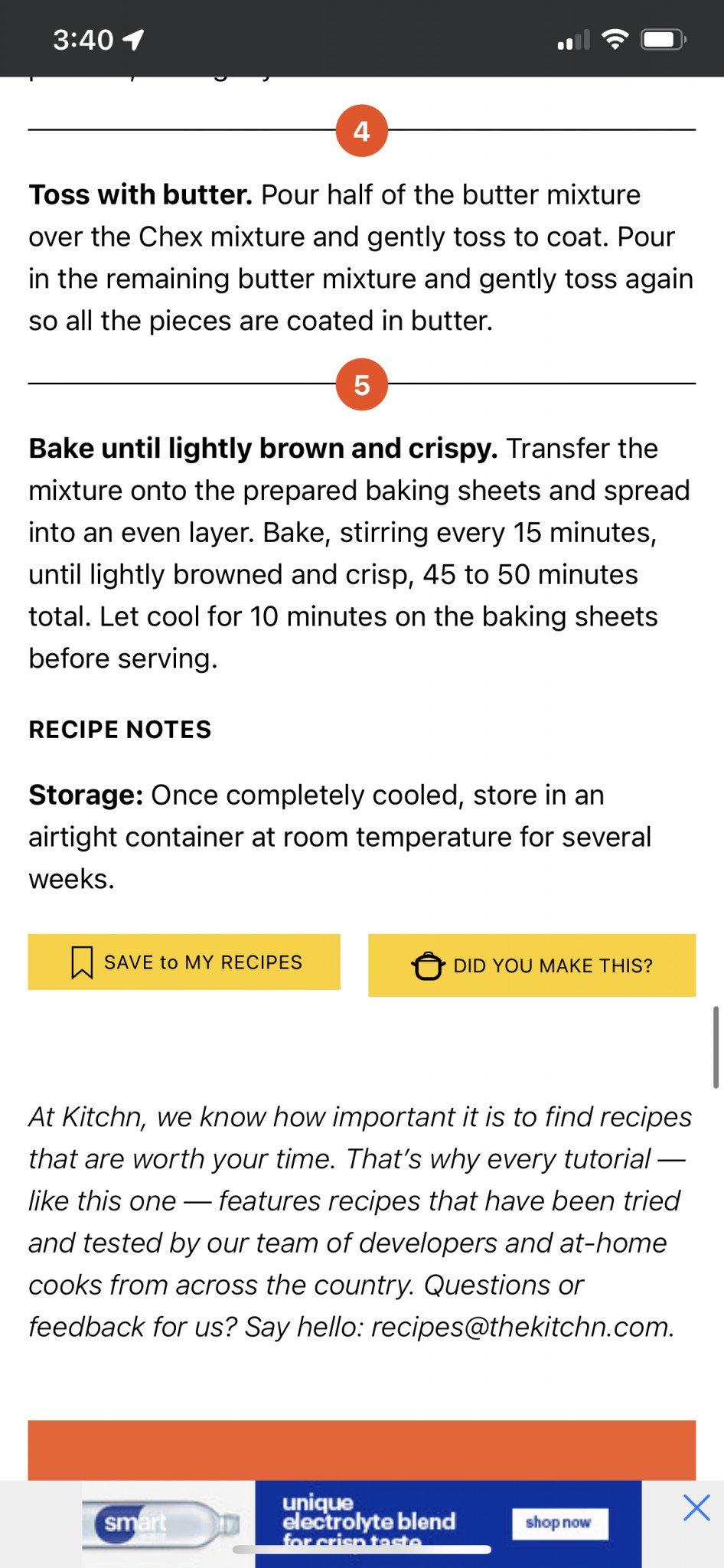
Task: Tap the RECIPE NOTES heading
Action: pos(120,730)
